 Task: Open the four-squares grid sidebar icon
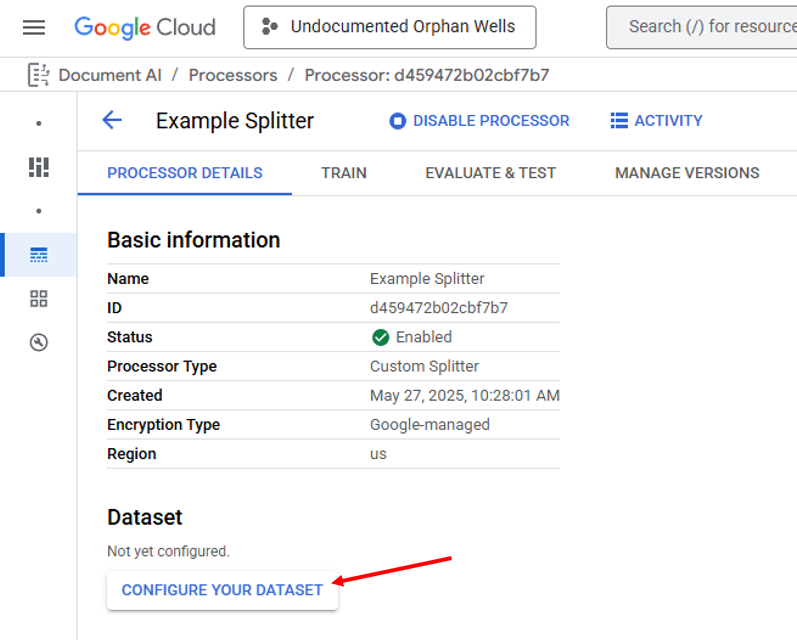click(39, 299)
